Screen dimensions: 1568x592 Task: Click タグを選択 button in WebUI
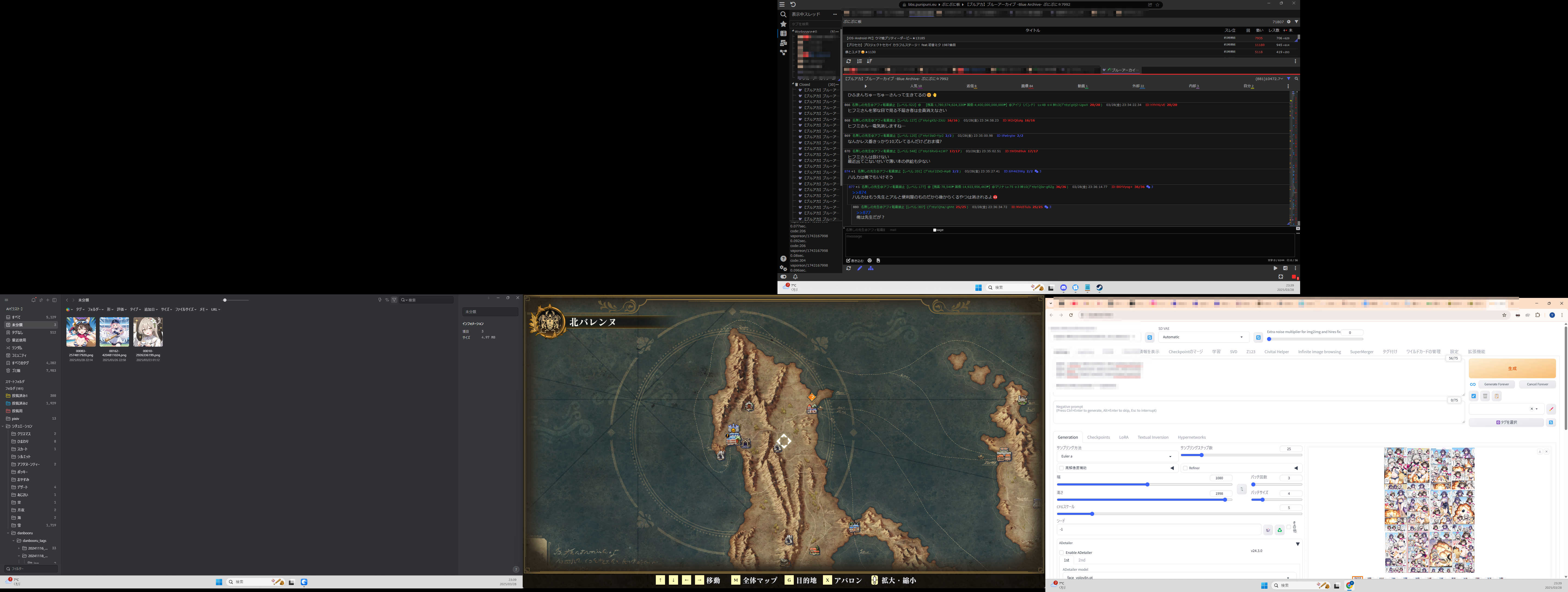pos(1506,422)
